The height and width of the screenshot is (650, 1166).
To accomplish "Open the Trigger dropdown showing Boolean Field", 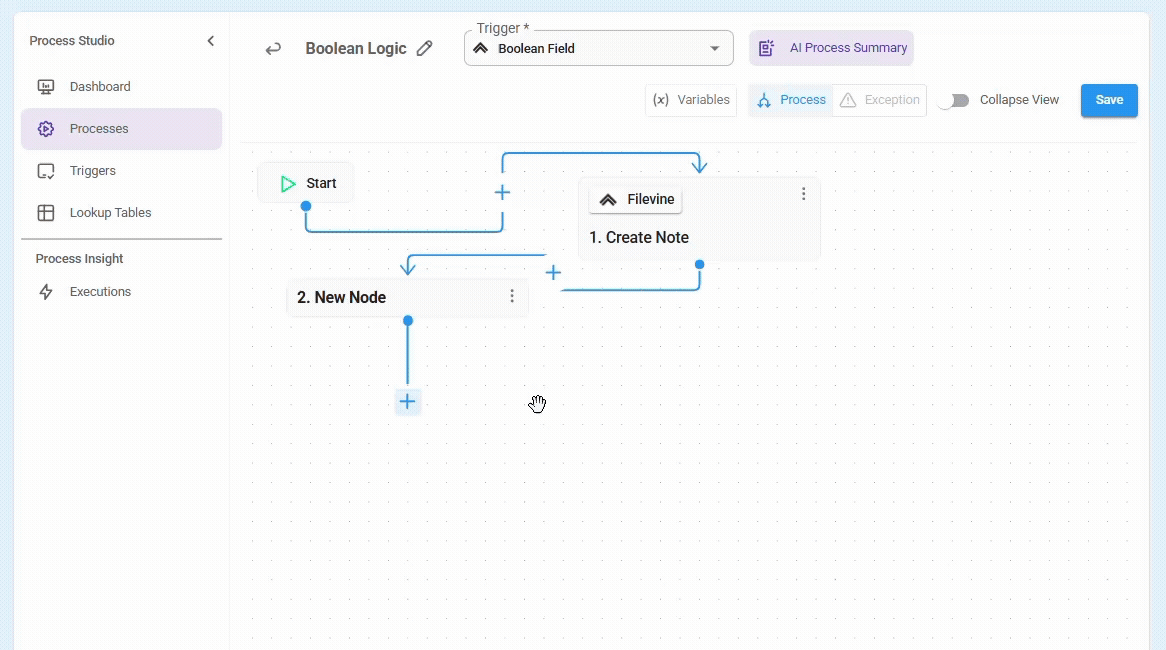I will point(598,48).
